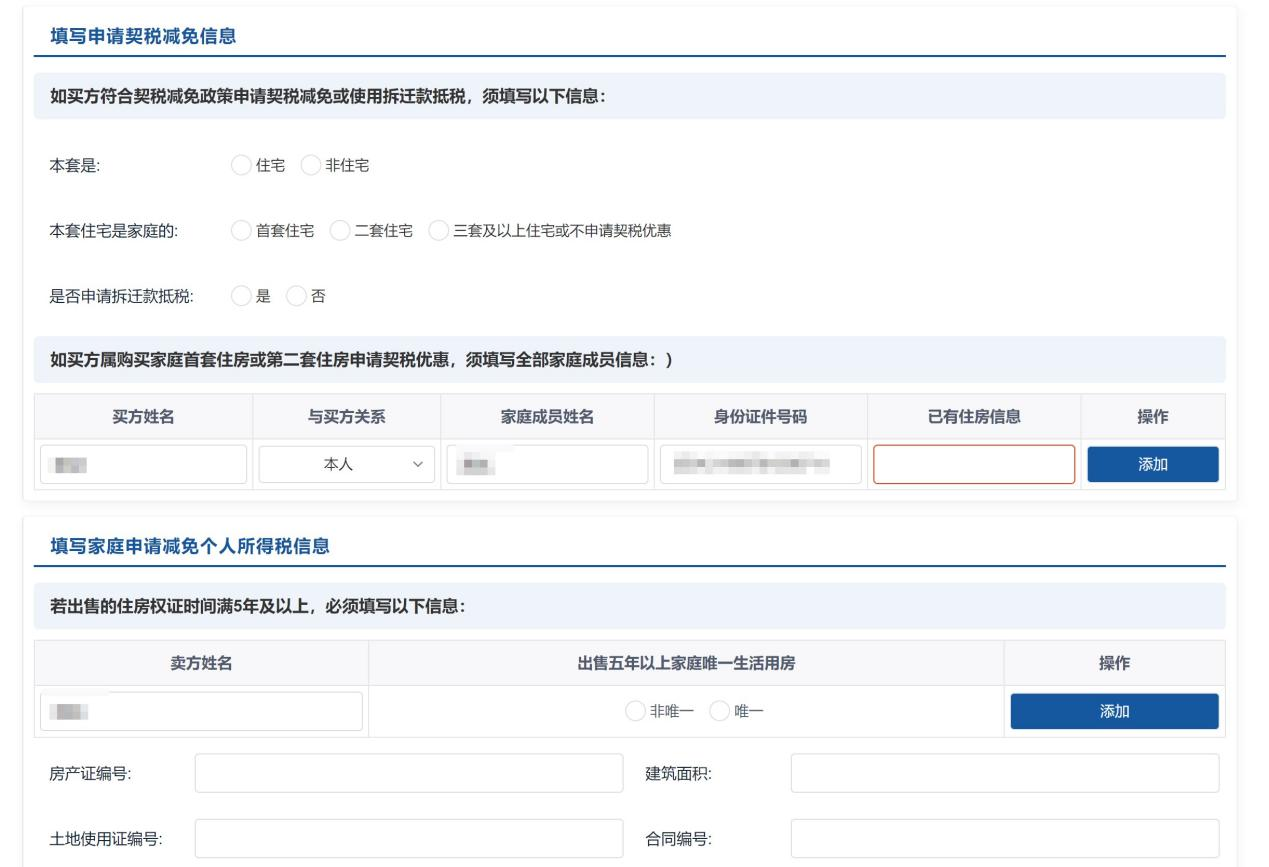Click the 房产证编号 input field
1269x867 pixels.
click(408, 773)
